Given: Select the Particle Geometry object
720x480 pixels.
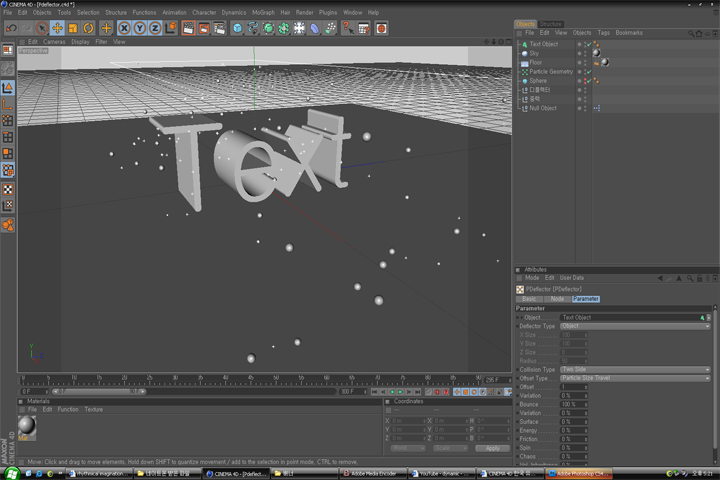Looking at the screenshot, I should click(x=551, y=72).
